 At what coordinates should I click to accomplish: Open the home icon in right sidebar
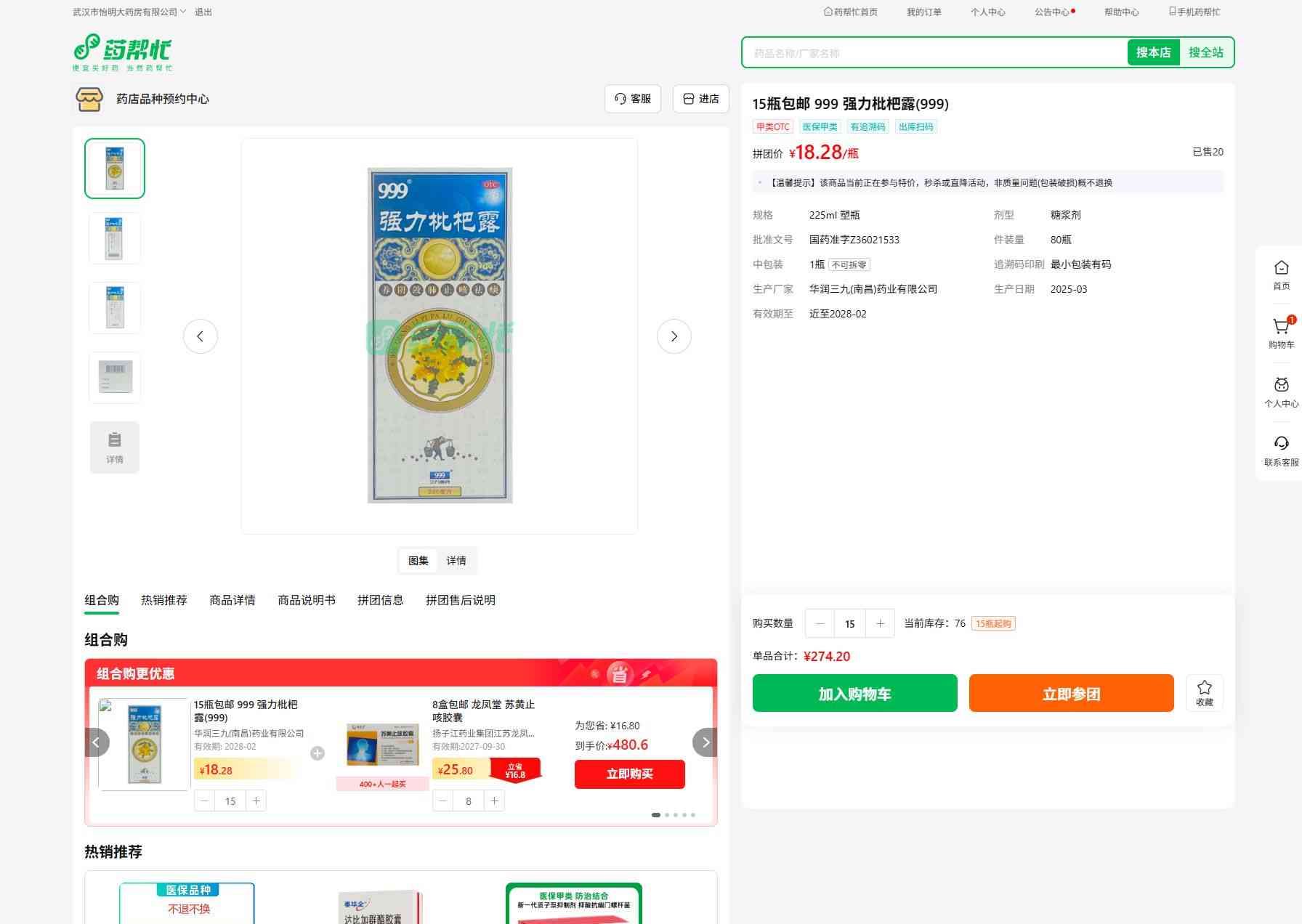coord(1281,269)
